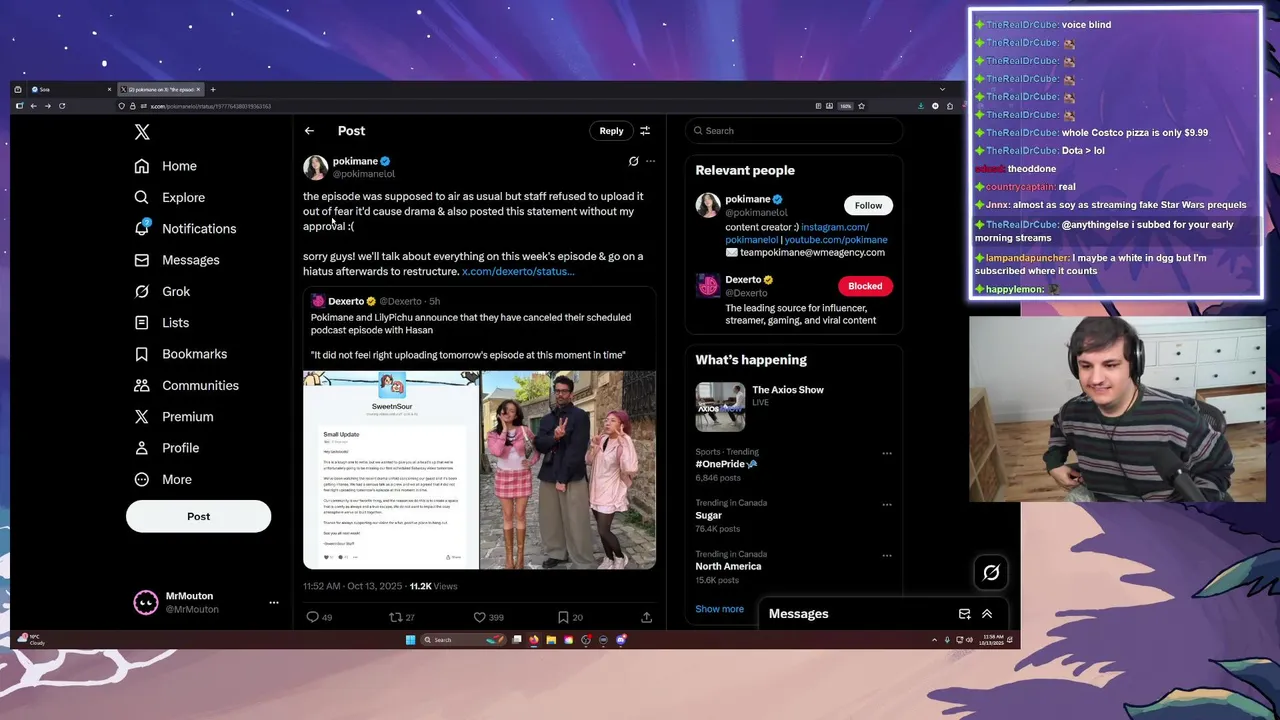The image size is (1280, 720).
Task: Open Dexerto's quoted post text
Action: [x=471, y=336]
